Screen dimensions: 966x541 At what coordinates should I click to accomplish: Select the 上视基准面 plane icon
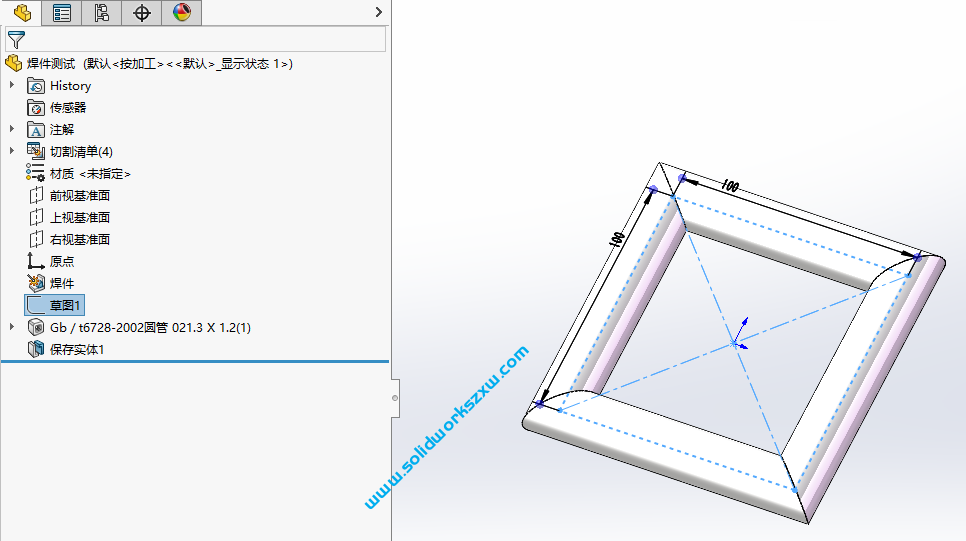(36, 218)
